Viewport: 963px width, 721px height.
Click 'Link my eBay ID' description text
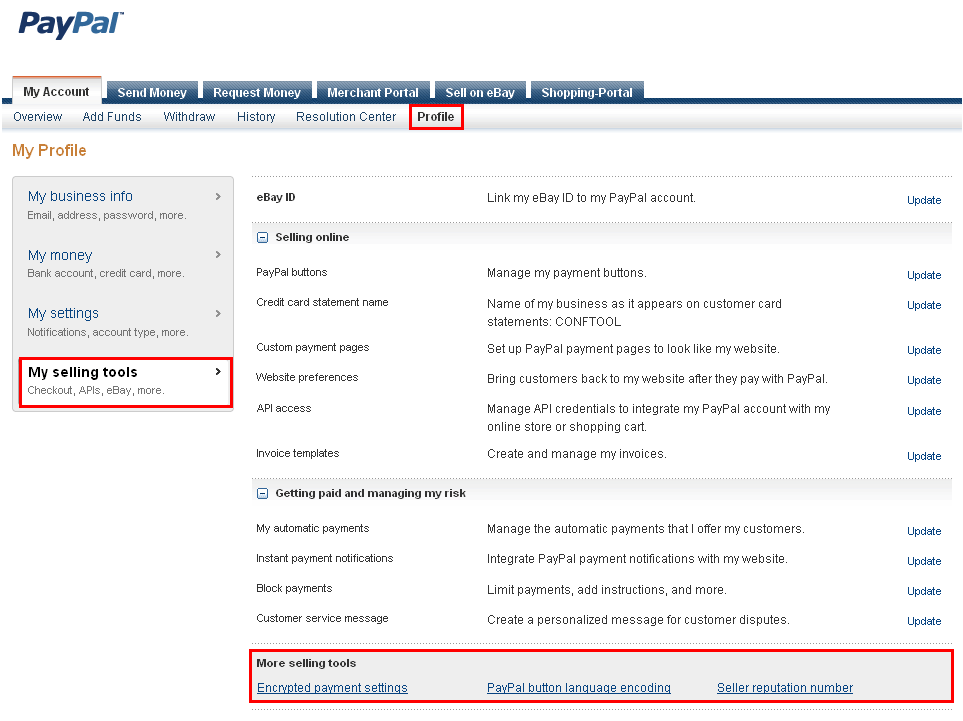591,198
